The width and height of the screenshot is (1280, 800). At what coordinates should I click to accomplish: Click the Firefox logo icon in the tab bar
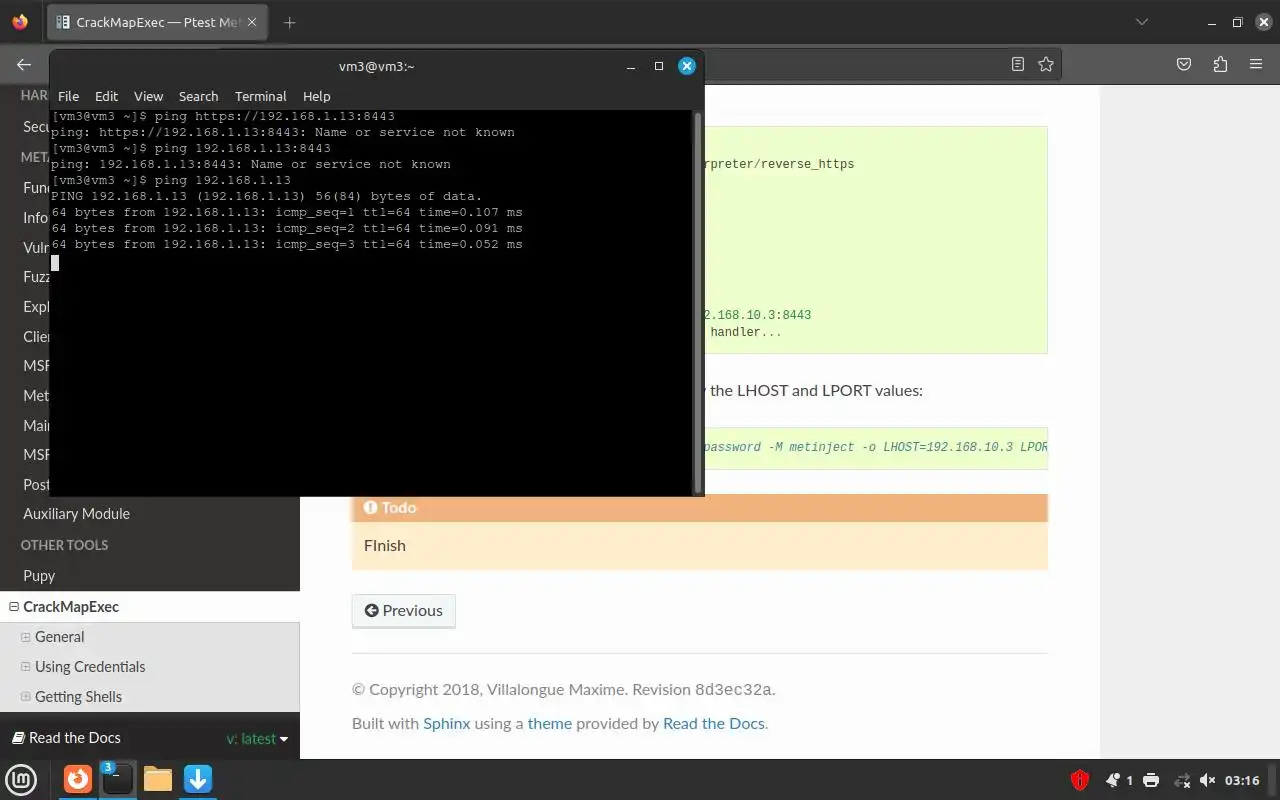tap(20, 22)
